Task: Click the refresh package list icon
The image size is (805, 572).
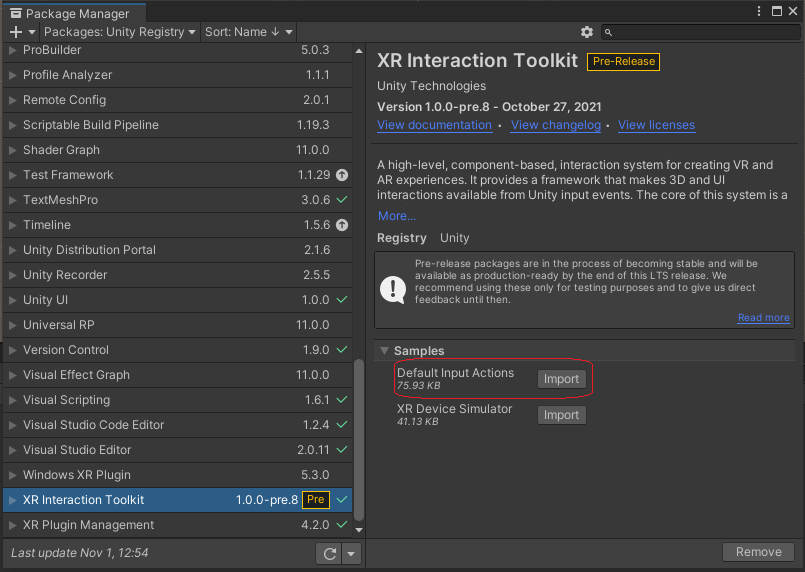Action: 329,554
